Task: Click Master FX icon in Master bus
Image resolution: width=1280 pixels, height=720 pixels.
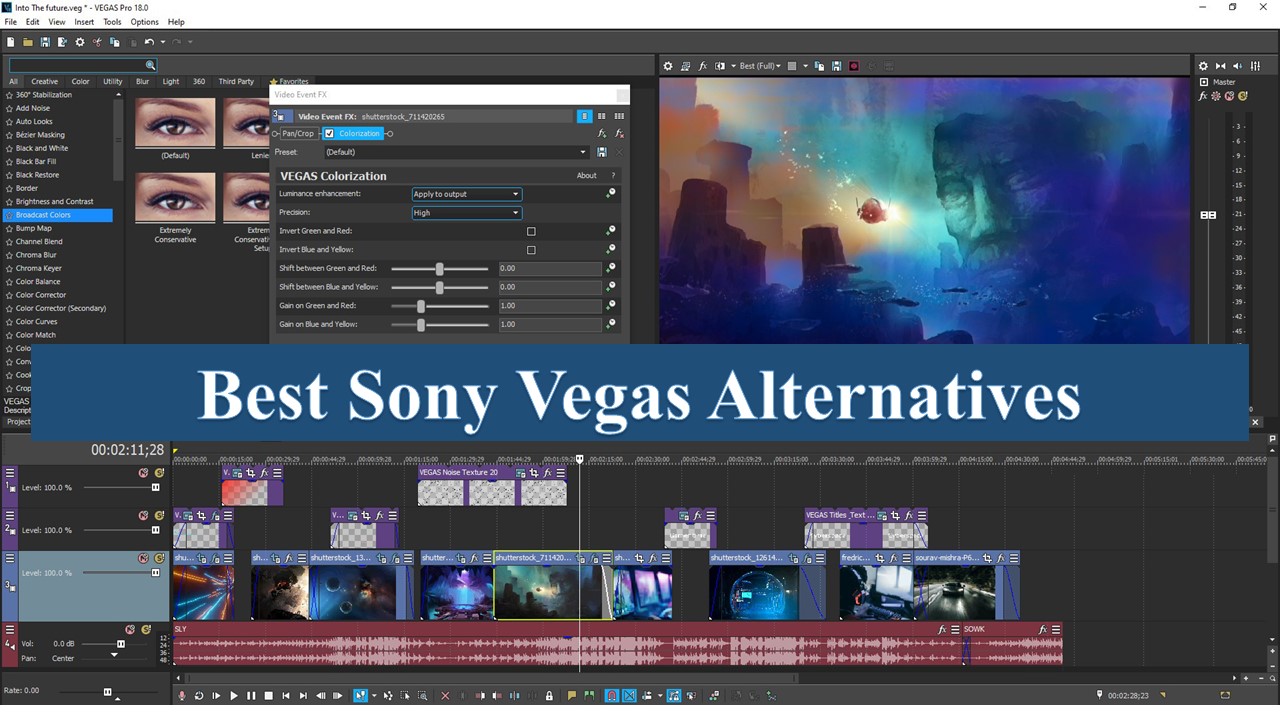Action: coord(1203,96)
